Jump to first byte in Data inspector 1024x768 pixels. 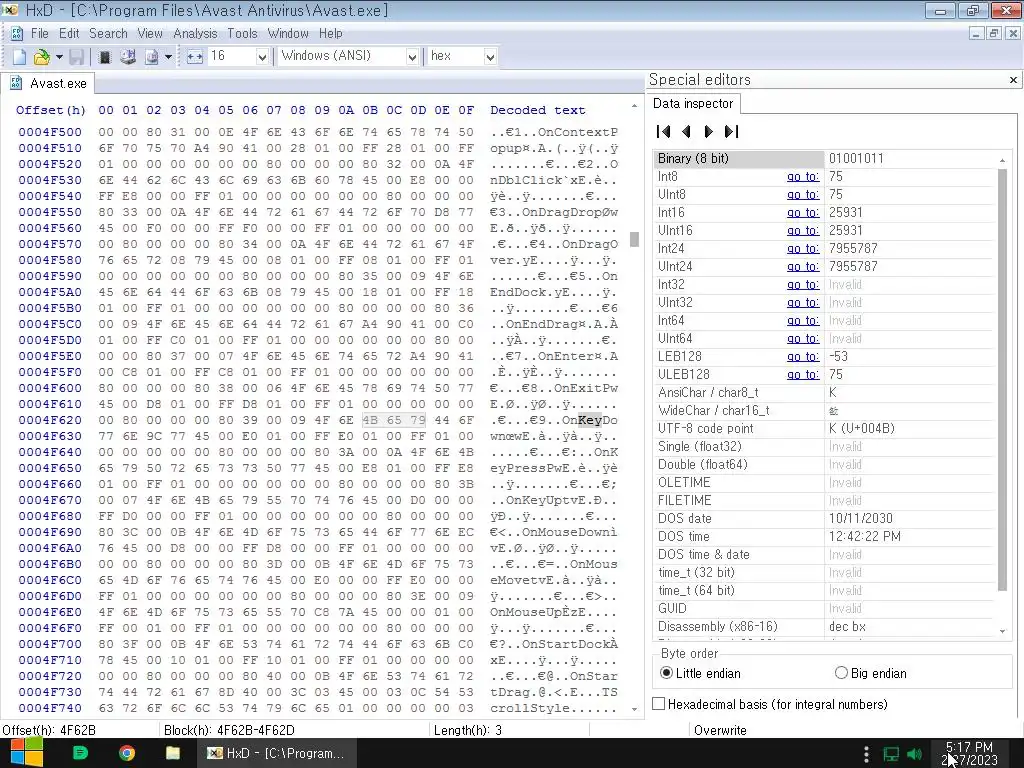(x=664, y=131)
